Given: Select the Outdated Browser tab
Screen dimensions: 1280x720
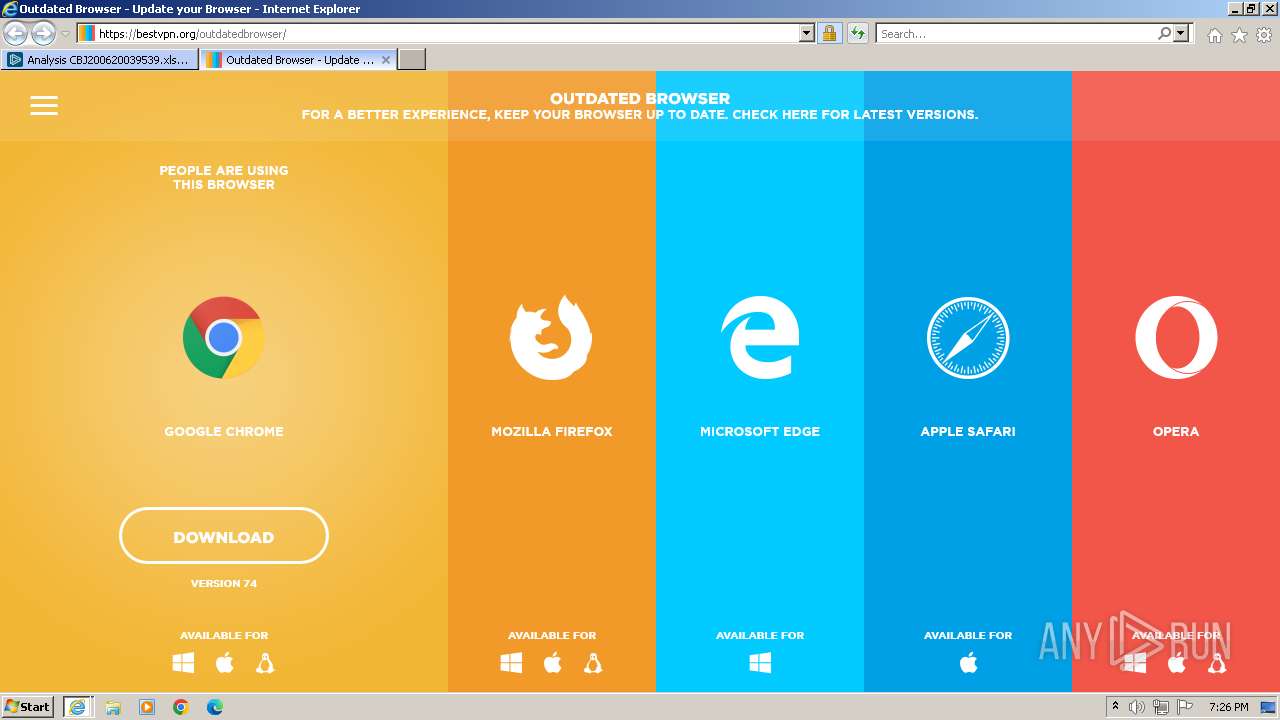Looking at the screenshot, I should (298, 60).
